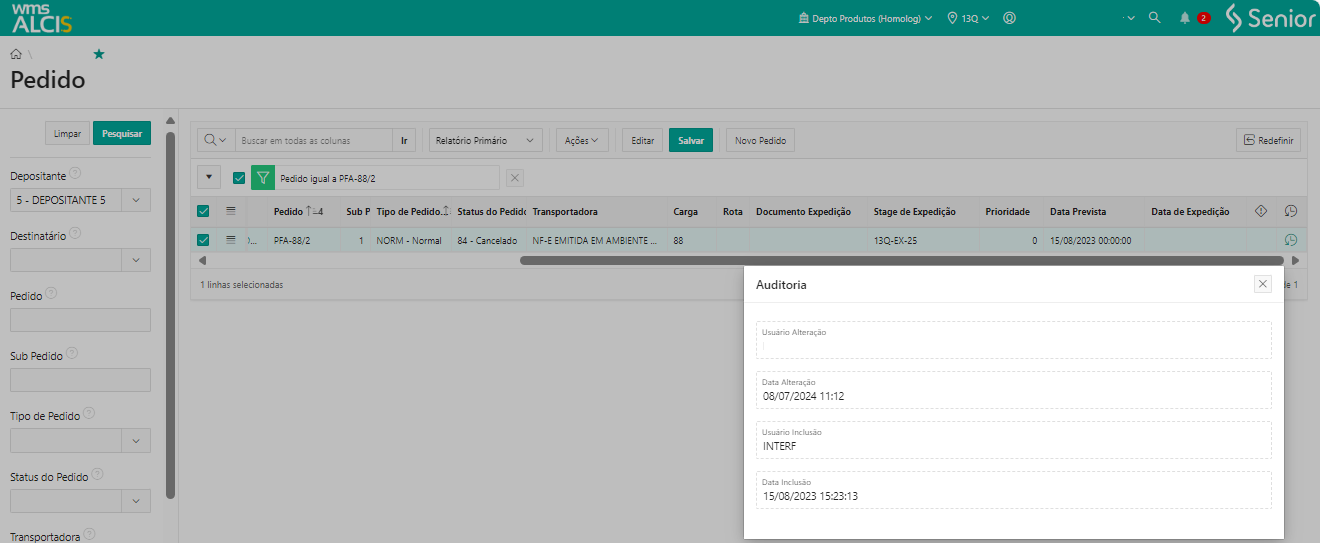The height and width of the screenshot is (543, 1320).
Task: Click the Transportadora column header
Action: click(565, 211)
